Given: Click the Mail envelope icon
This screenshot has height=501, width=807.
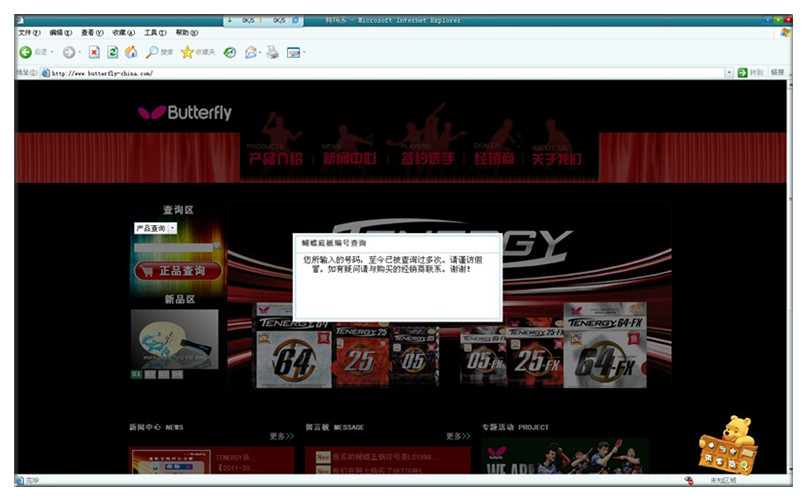Looking at the screenshot, I should (x=250, y=52).
